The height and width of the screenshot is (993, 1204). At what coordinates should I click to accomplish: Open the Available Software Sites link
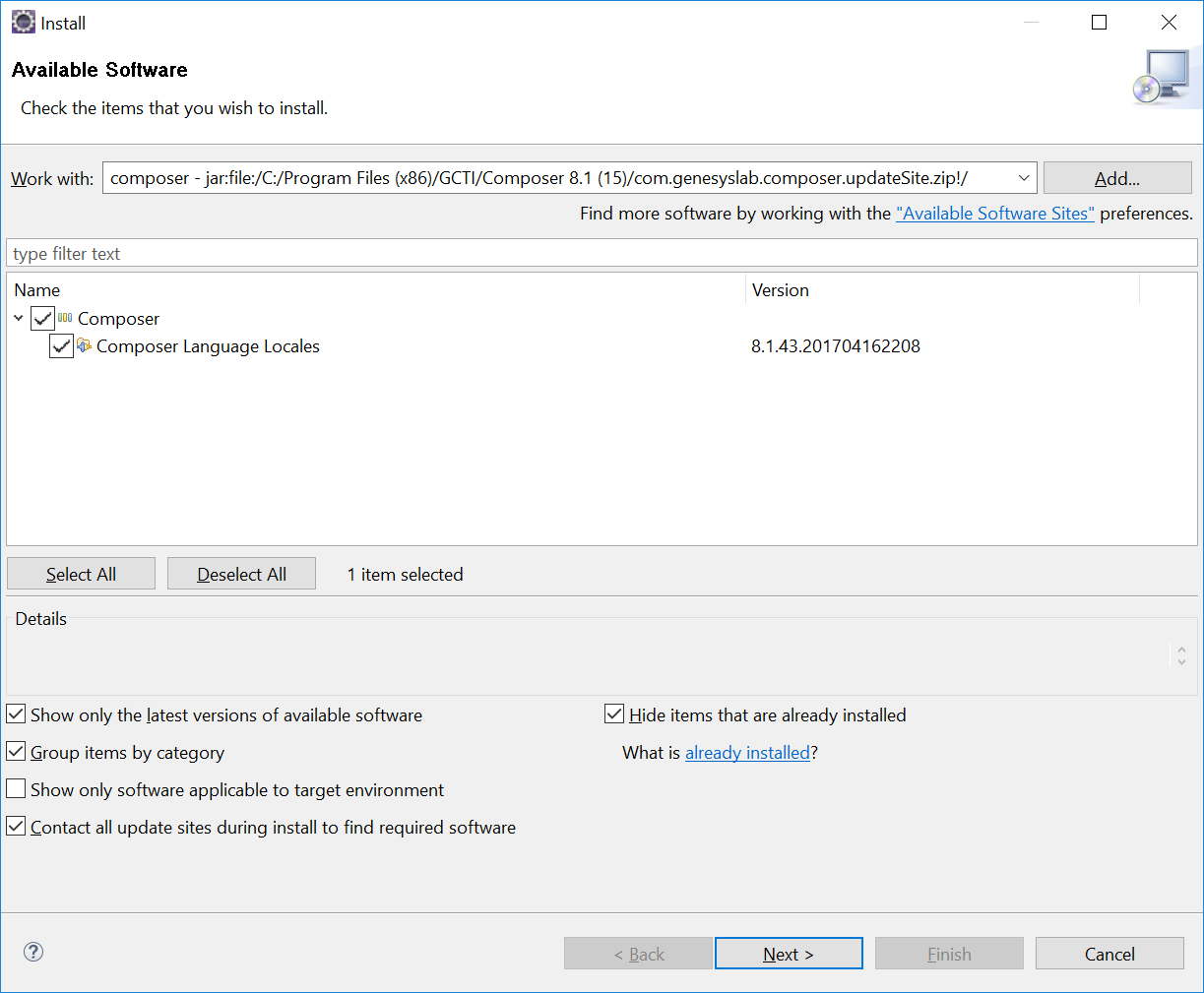[x=994, y=214]
